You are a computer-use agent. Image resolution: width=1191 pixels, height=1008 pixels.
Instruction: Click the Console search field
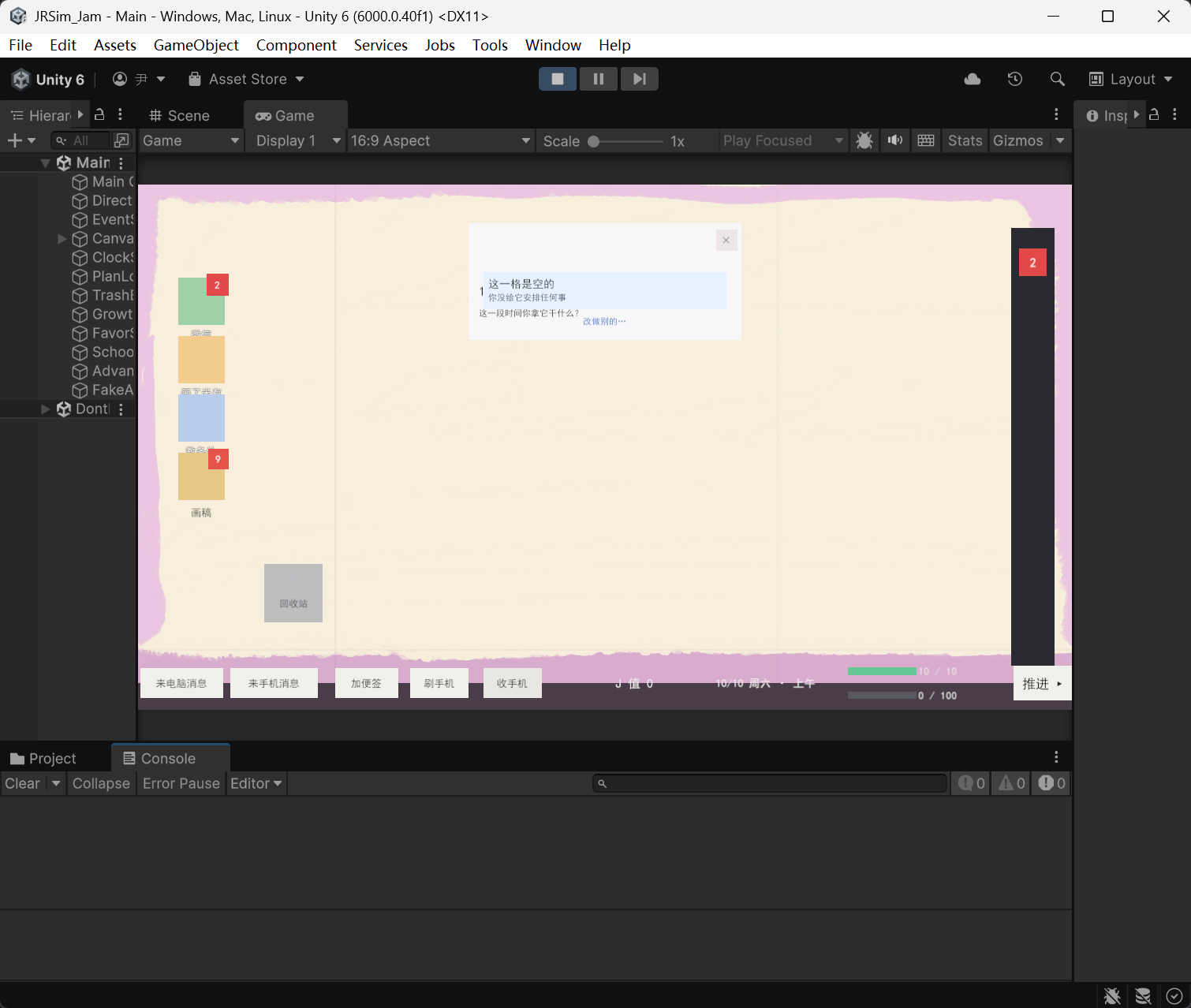point(770,783)
